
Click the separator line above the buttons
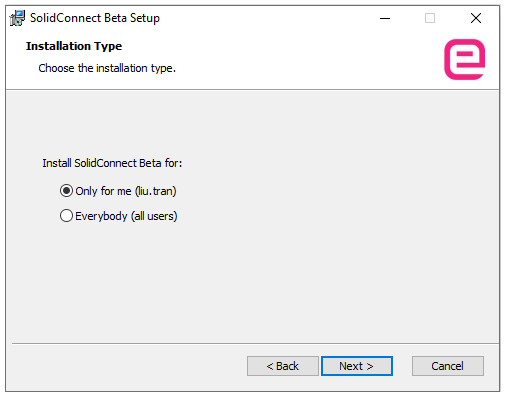tap(255, 343)
